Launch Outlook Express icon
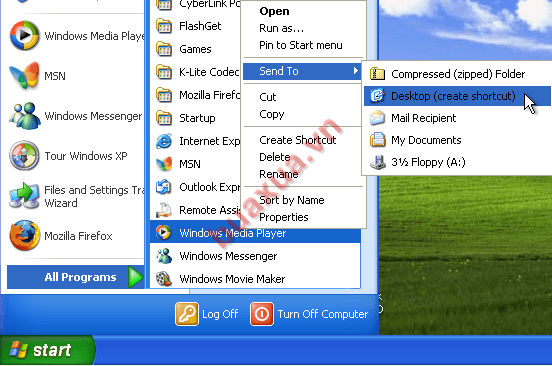The height and width of the screenshot is (366, 552). [x=164, y=187]
